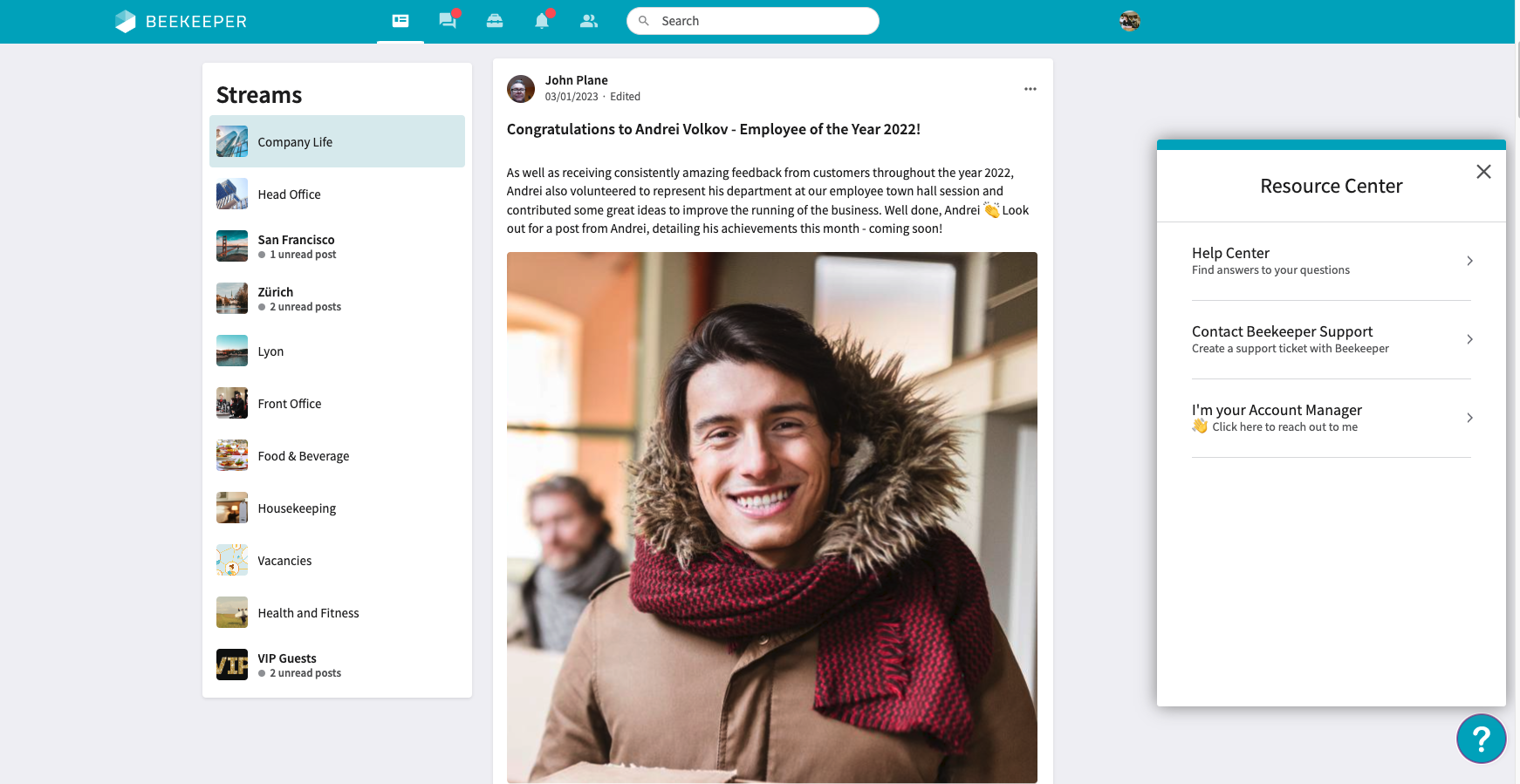
Task: Open post options three-dot menu
Action: click(x=1030, y=89)
